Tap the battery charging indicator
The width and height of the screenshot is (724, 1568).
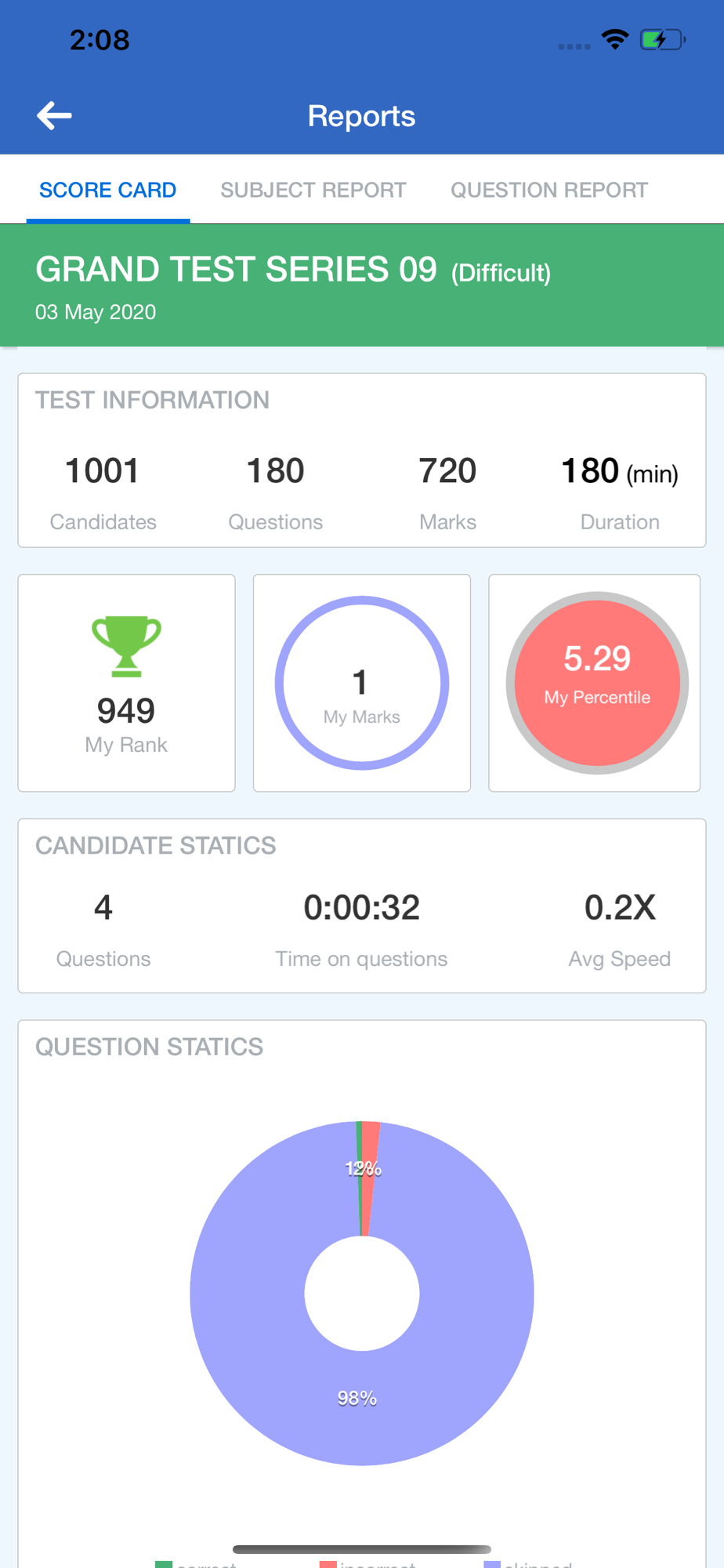pyautogui.click(x=663, y=39)
